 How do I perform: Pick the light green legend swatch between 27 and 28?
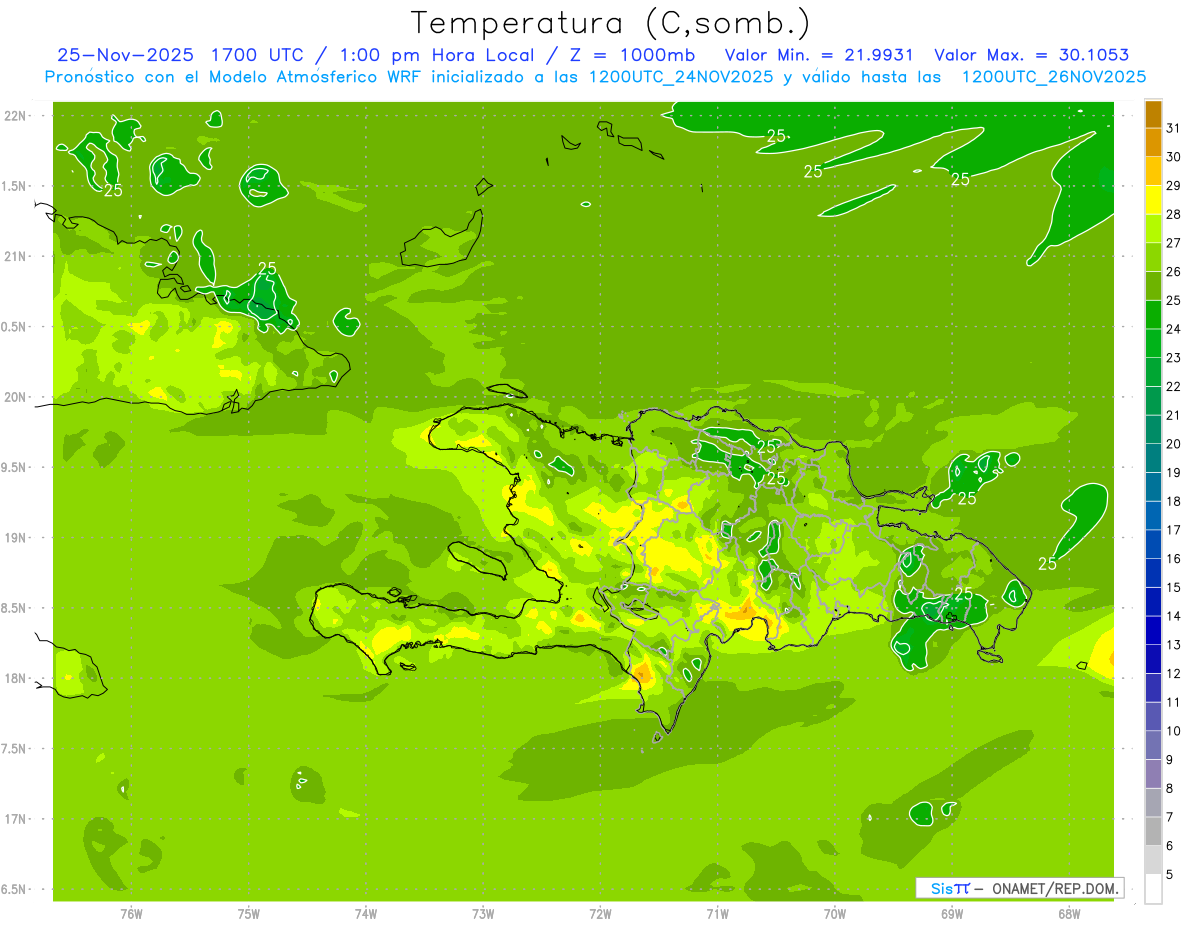pyautogui.click(x=1153, y=229)
